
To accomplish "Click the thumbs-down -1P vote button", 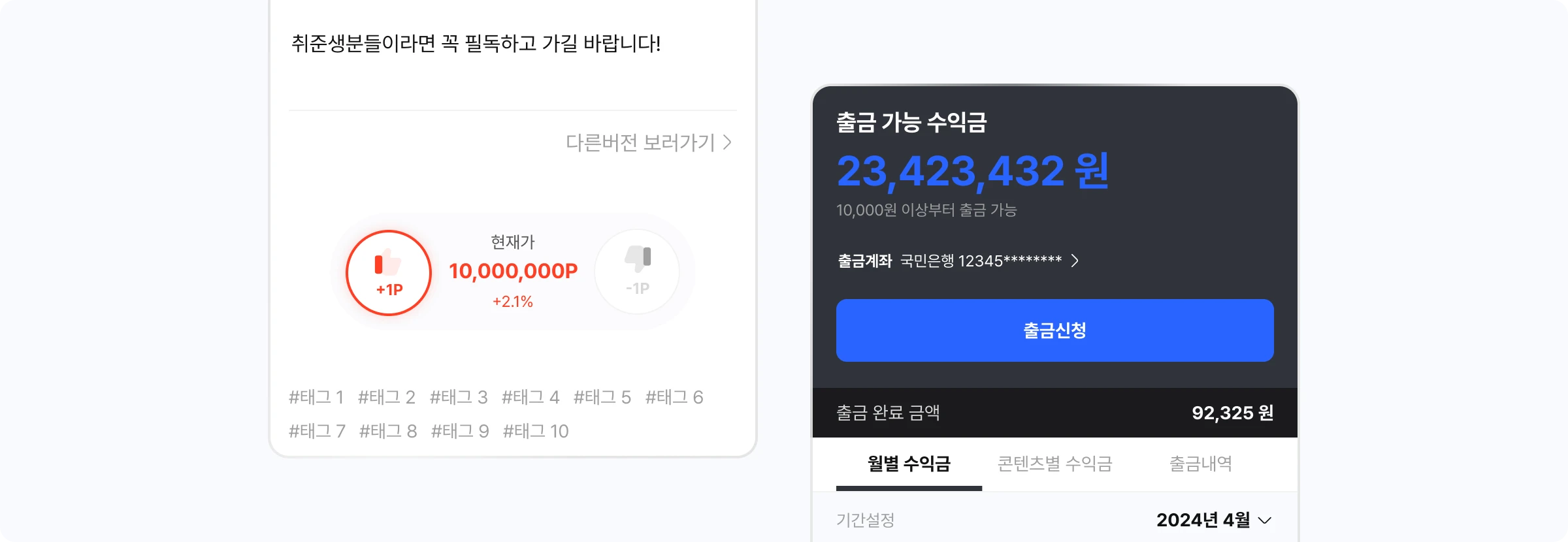I will pos(637,272).
